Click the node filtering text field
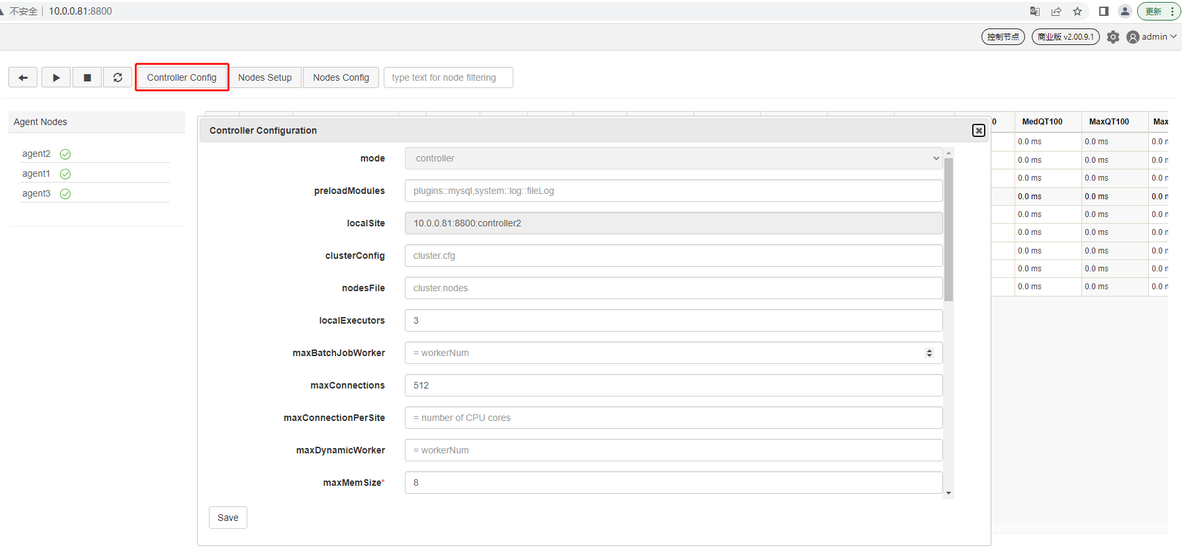The height and width of the screenshot is (552, 1182). click(x=448, y=77)
